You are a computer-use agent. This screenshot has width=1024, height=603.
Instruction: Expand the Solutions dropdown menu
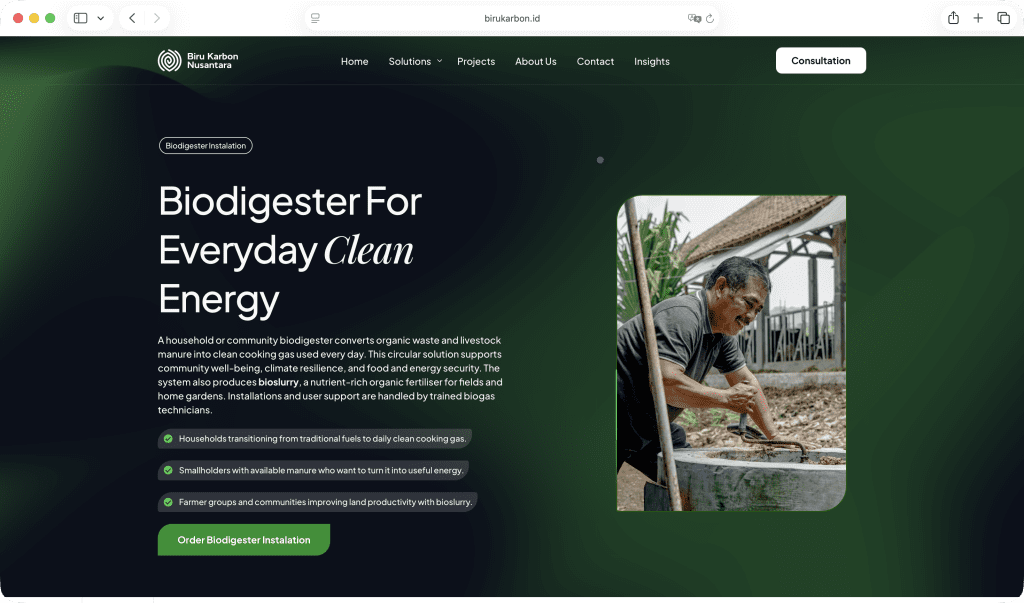click(415, 61)
